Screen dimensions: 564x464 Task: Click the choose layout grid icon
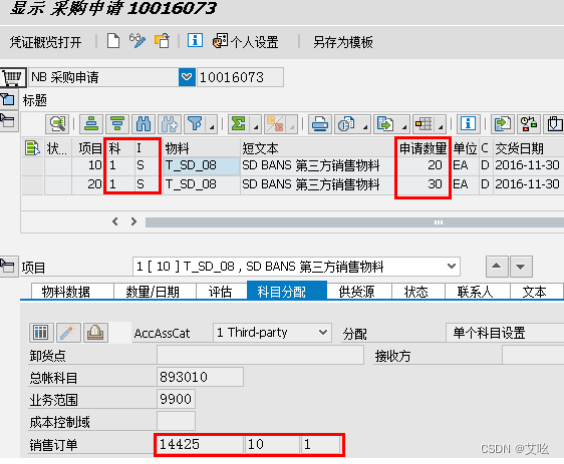coord(424,124)
